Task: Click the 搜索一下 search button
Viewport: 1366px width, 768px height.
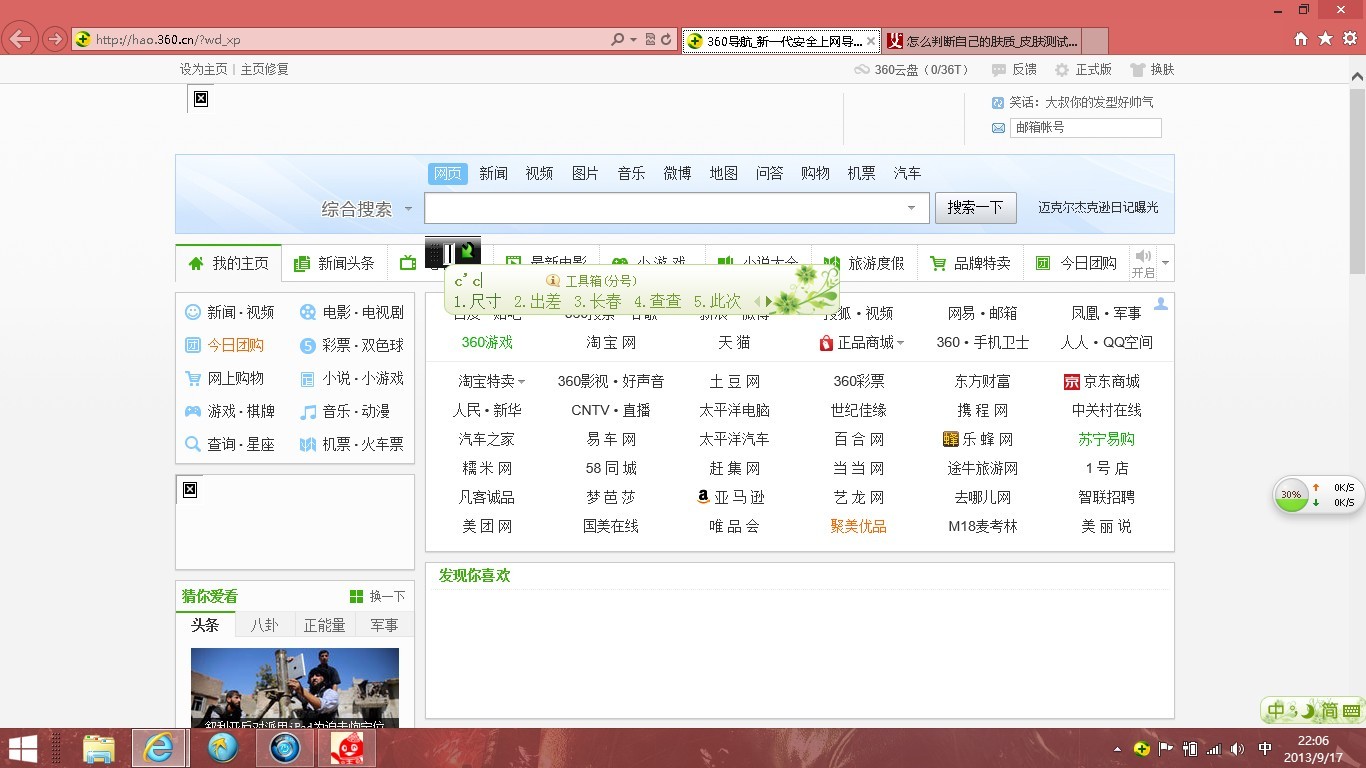Action: click(x=976, y=208)
